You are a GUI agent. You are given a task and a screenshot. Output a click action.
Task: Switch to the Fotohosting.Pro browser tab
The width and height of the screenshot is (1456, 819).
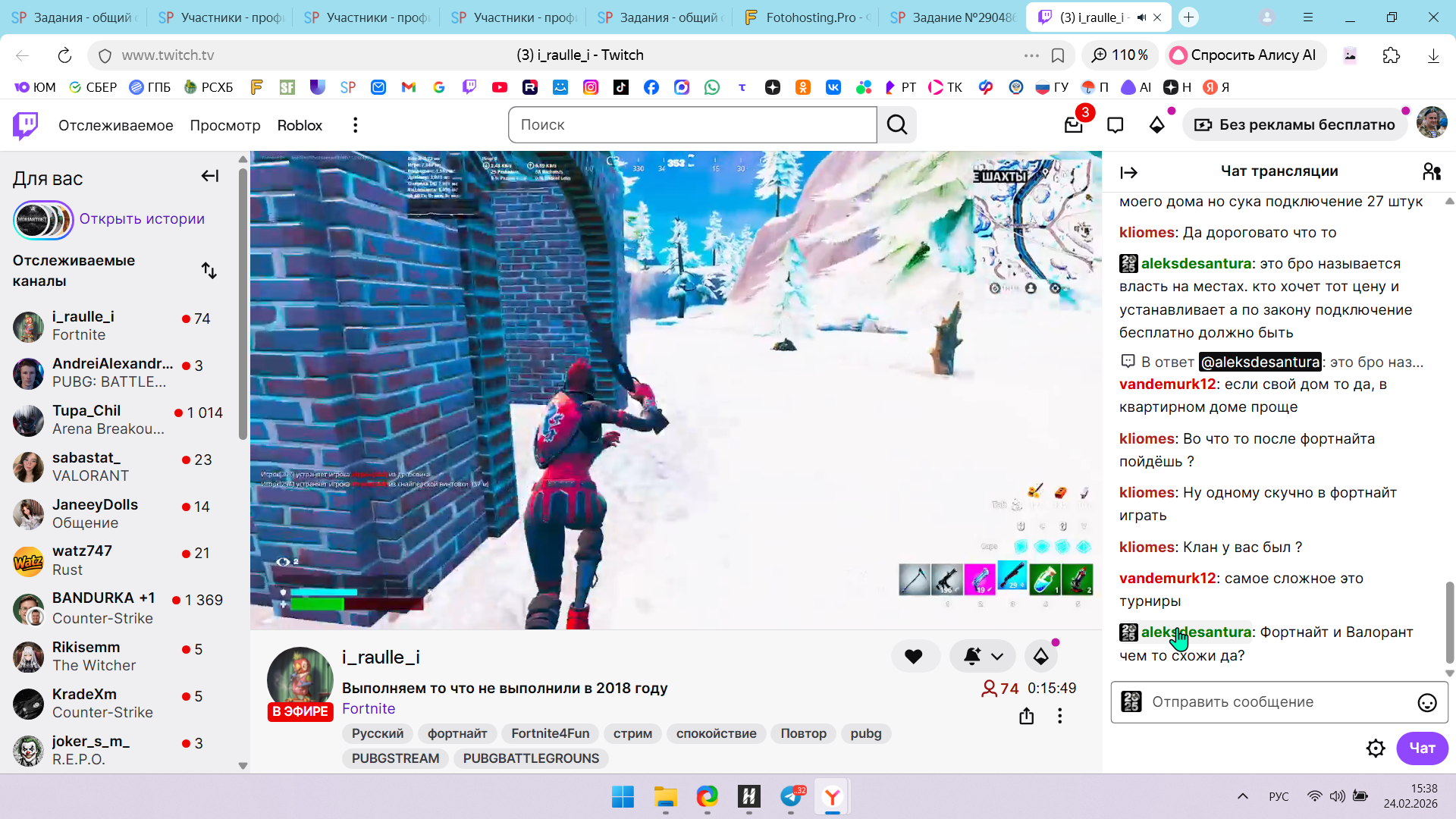pyautogui.click(x=808, y=17)
